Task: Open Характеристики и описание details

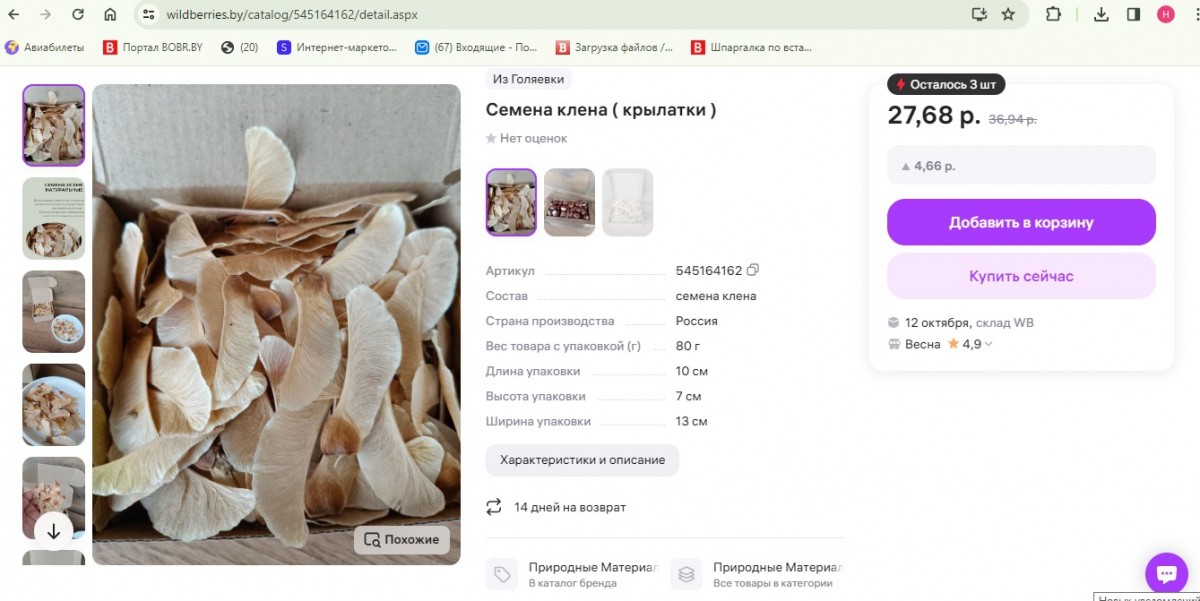Action: tap(582, 460)
